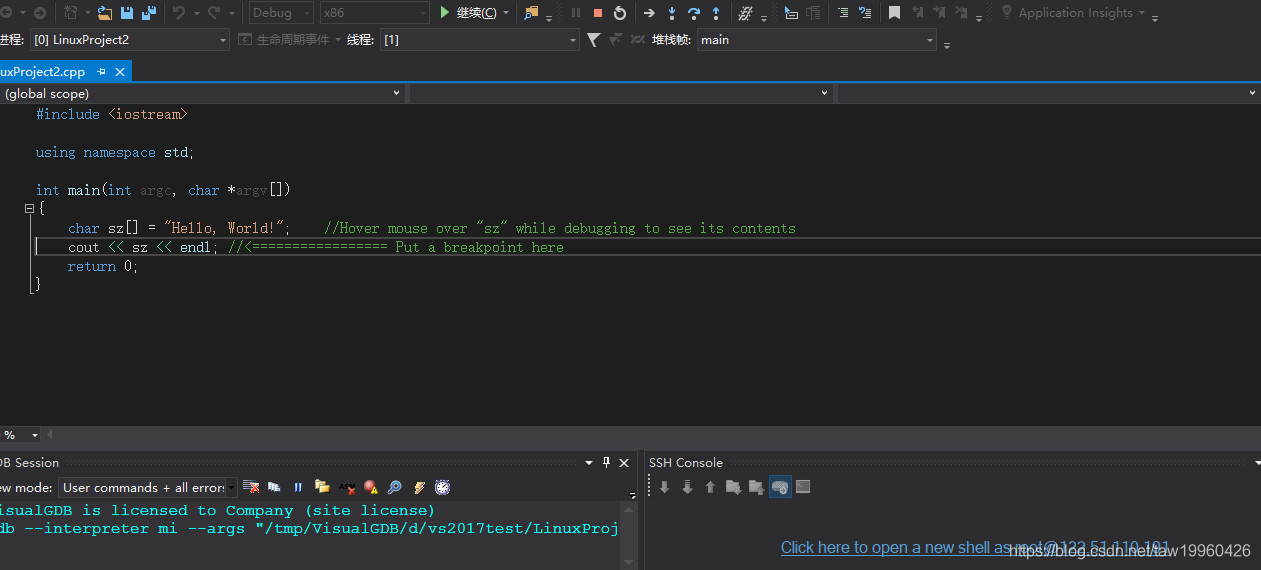
Task: Click the lightning bolt icon in GDB Session
Action: 419,487
